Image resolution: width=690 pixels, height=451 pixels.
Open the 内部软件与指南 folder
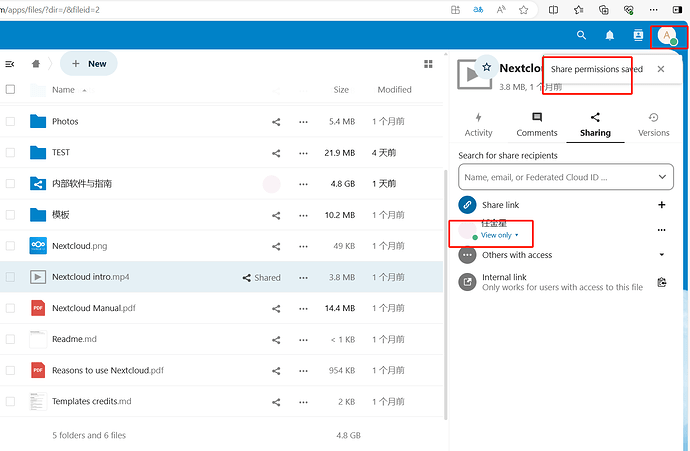tap(82, 183)
